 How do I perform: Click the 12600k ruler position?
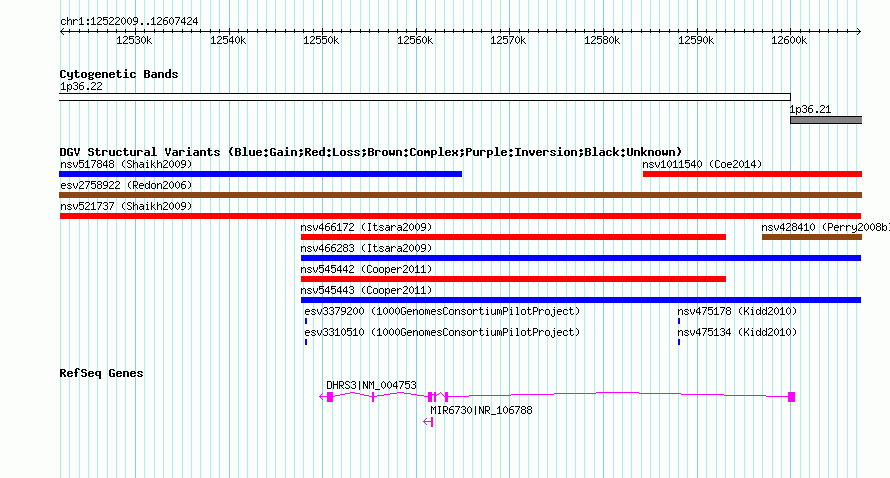(790, 40)
